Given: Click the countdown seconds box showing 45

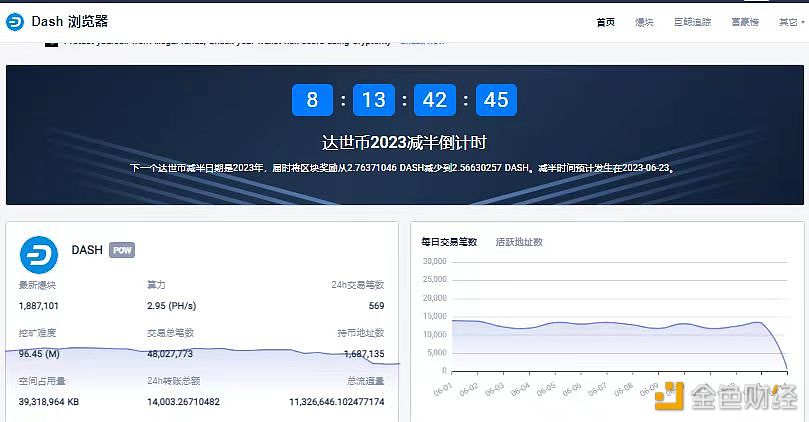Looking at the screenshot, I should [496, 100].
